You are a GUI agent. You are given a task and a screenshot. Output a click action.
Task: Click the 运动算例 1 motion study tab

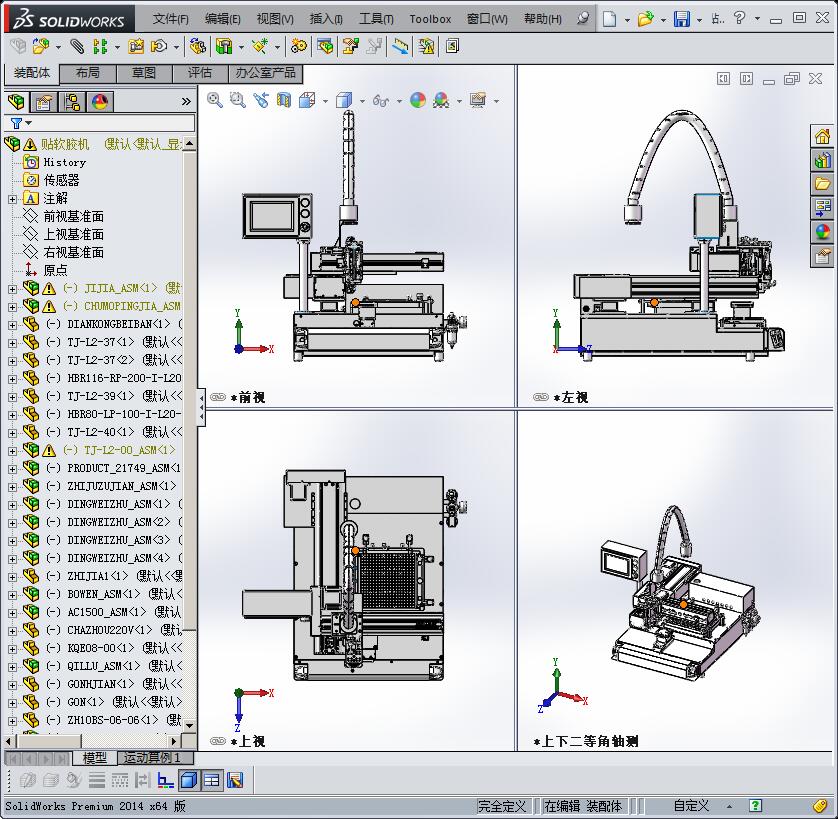[x=152, y=758]
